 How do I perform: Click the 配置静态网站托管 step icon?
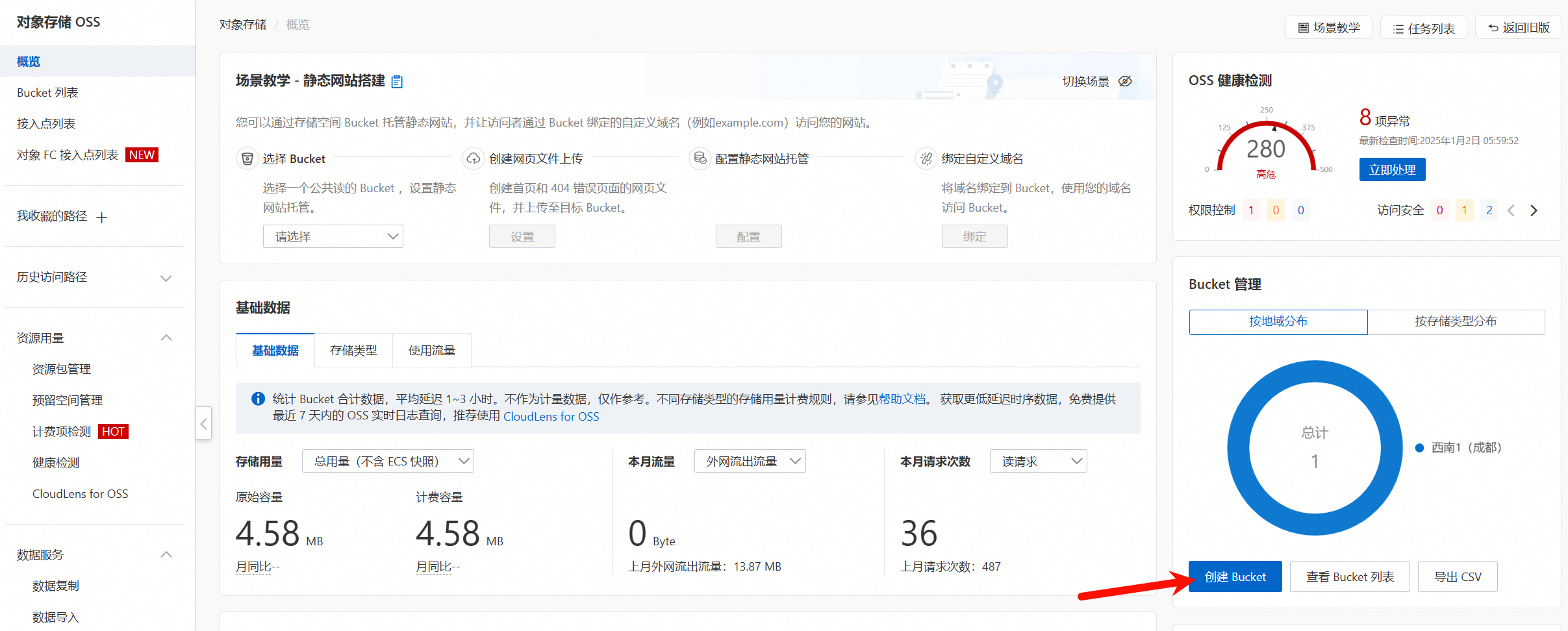coord(700,159)
